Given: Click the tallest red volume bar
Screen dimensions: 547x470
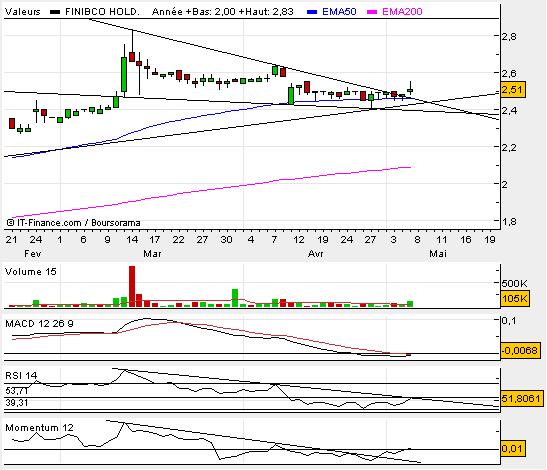Looking at the screenshot, I should click(x=132, y=286).
